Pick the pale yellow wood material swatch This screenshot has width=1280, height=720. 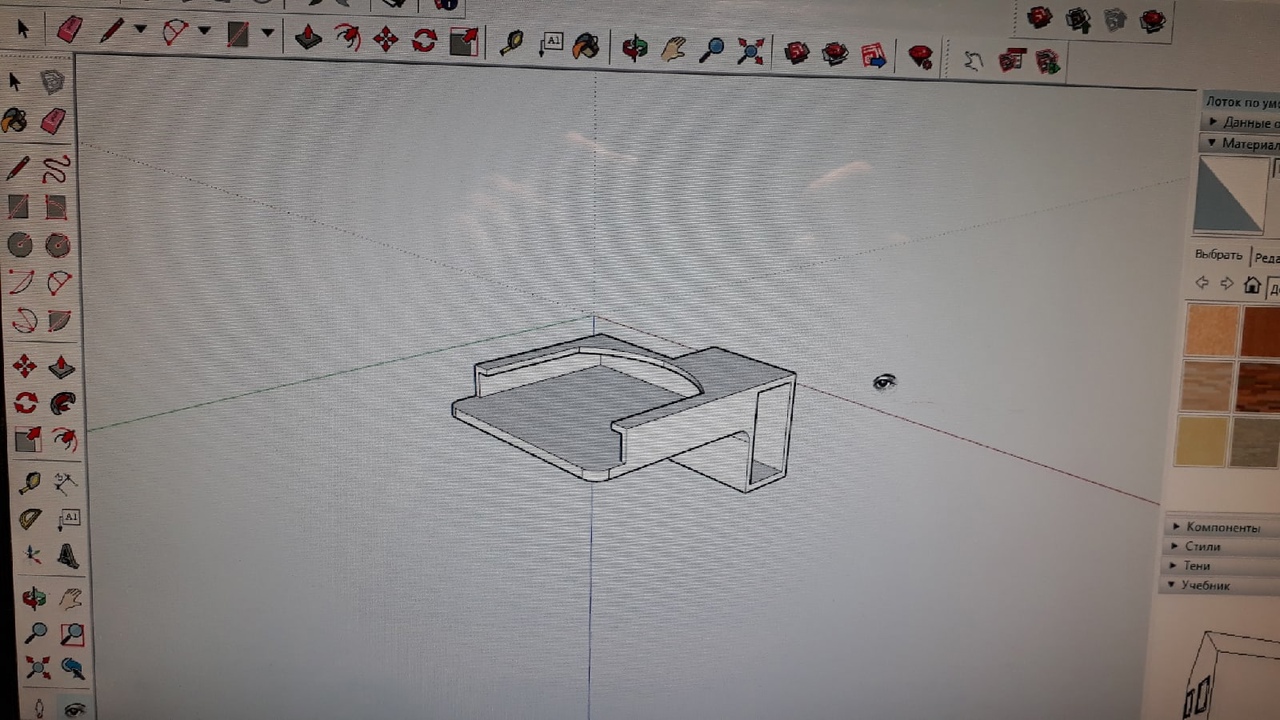[x=1201, y=440]
